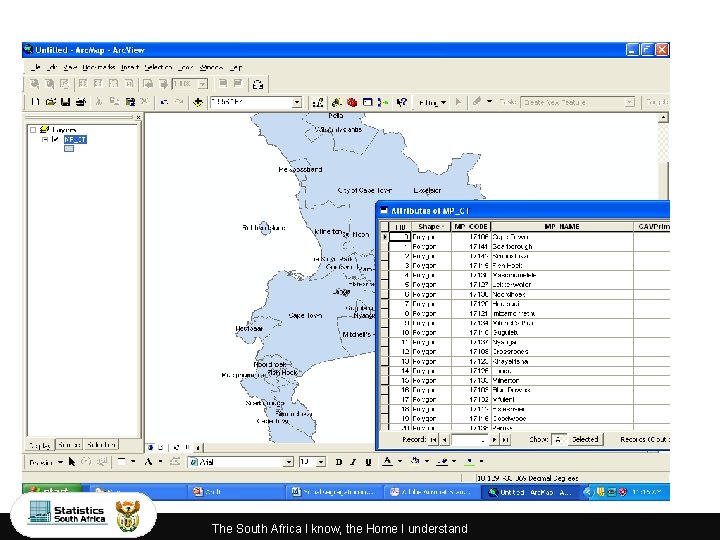Go to last record in attribute table
This screenshot has width=720, height=540.
tap(505, 440)
